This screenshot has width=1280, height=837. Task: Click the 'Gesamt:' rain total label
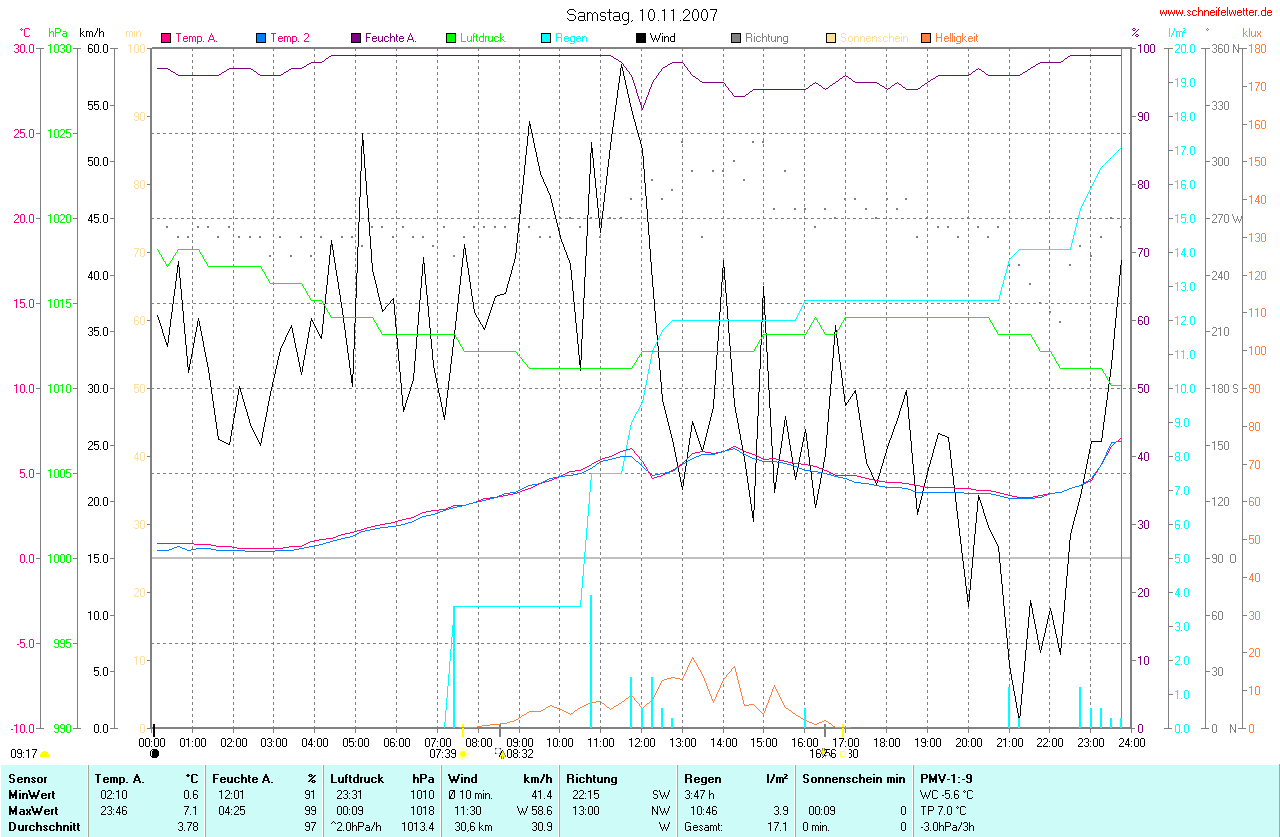point(704,827)
